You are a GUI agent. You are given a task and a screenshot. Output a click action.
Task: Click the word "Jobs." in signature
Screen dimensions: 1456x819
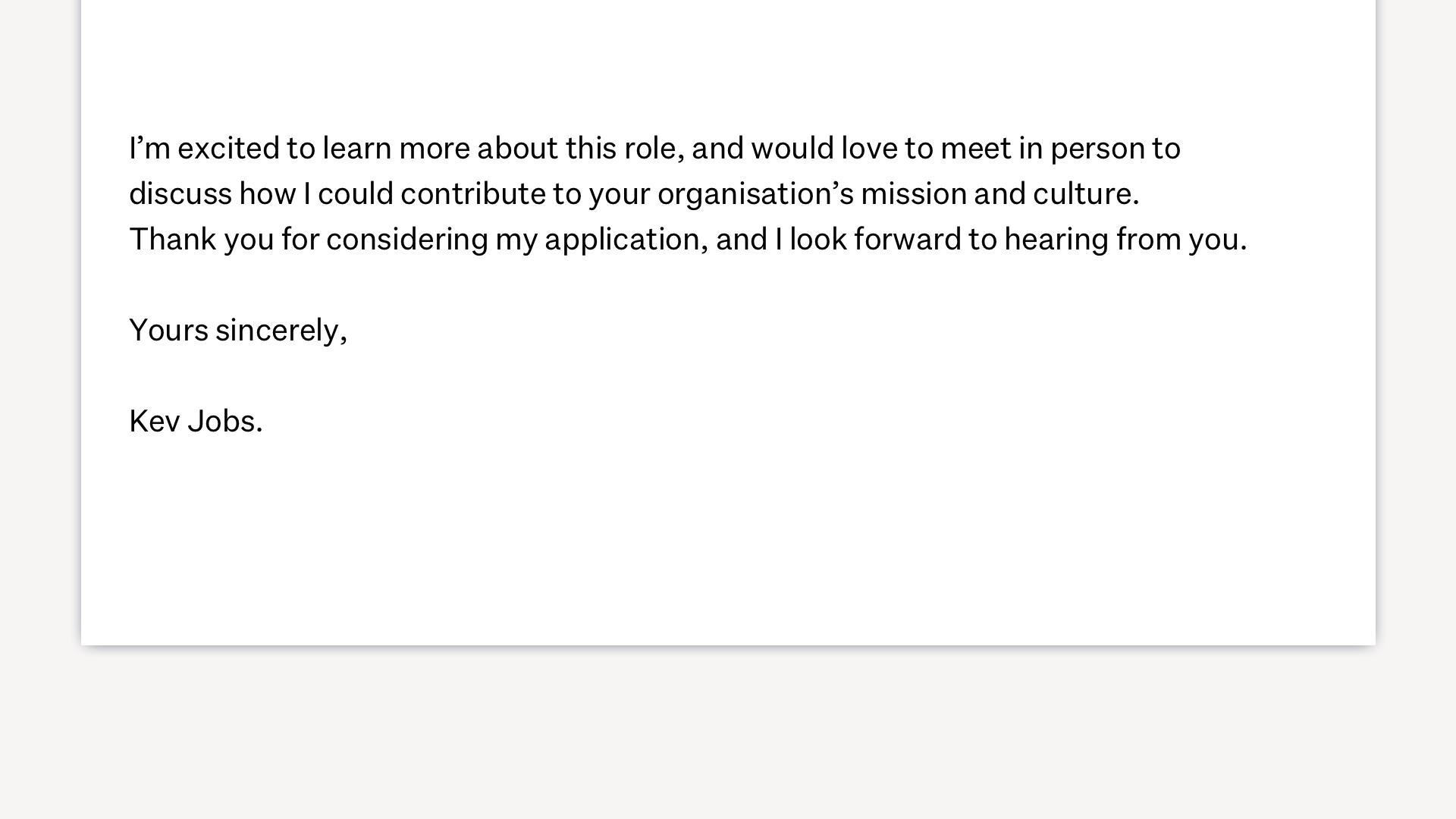(x=225, y=422)
